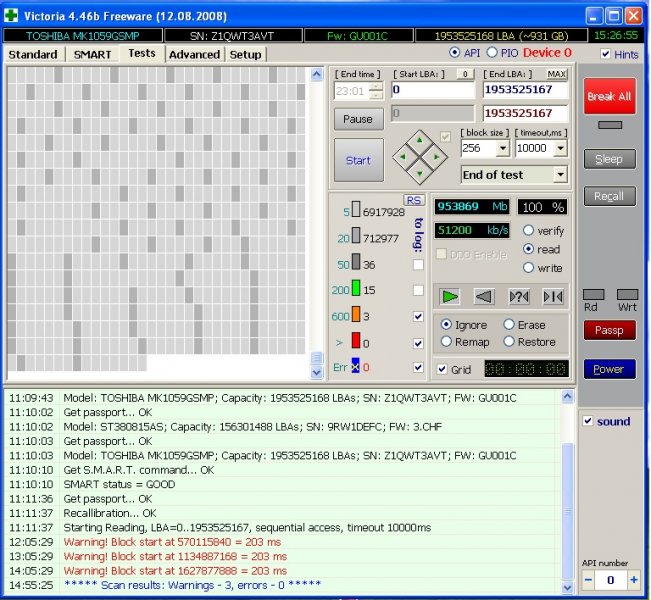The width and height of the screenshot is (651, 600).
Task: Disable the sound checkbox
Action: [588, 421]
